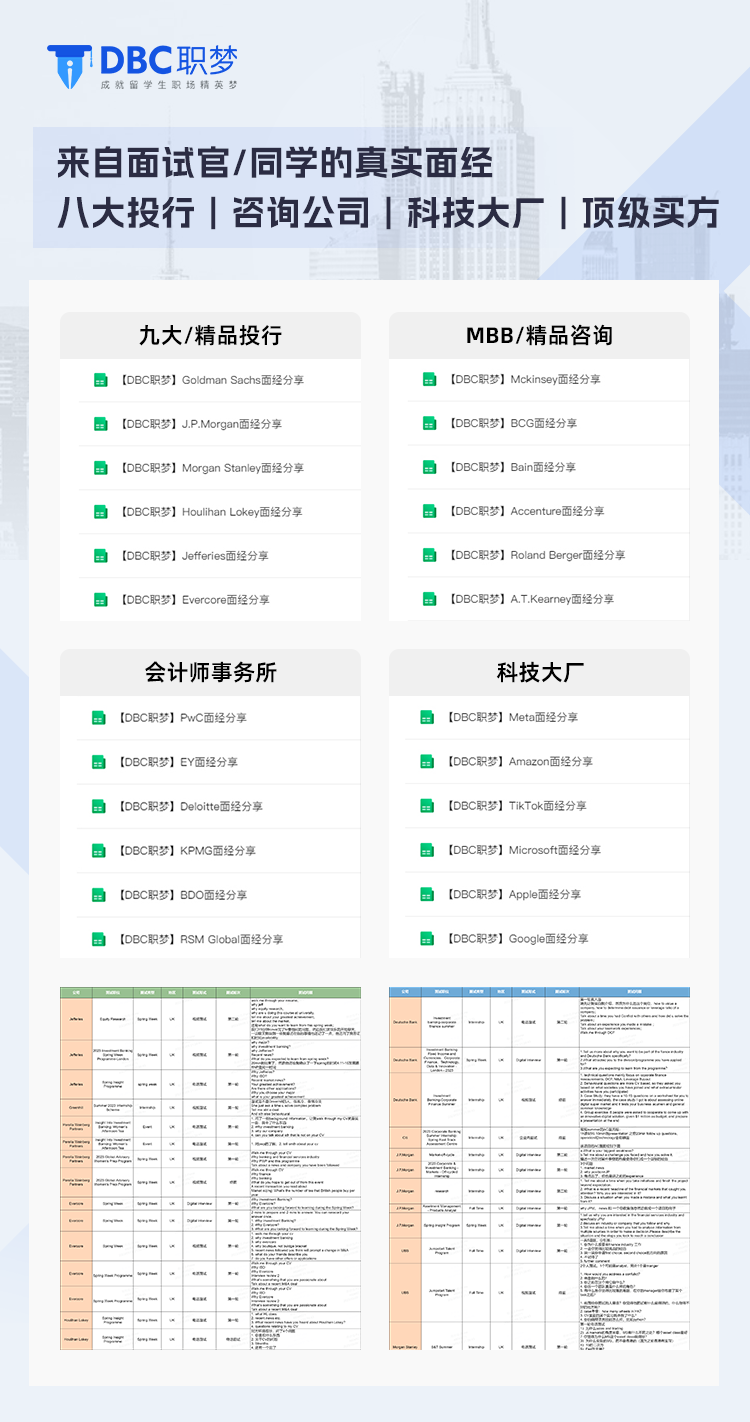
Task: Click the sheet icon beside Deloitte面经分享
Action: pos(100,806)
